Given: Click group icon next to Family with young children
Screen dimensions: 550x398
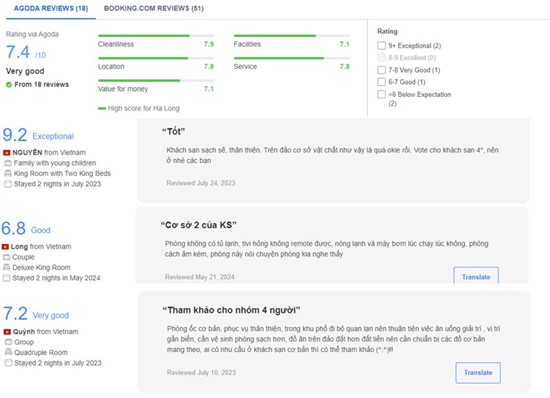Looking at the screenshot, I should [8, 163].
